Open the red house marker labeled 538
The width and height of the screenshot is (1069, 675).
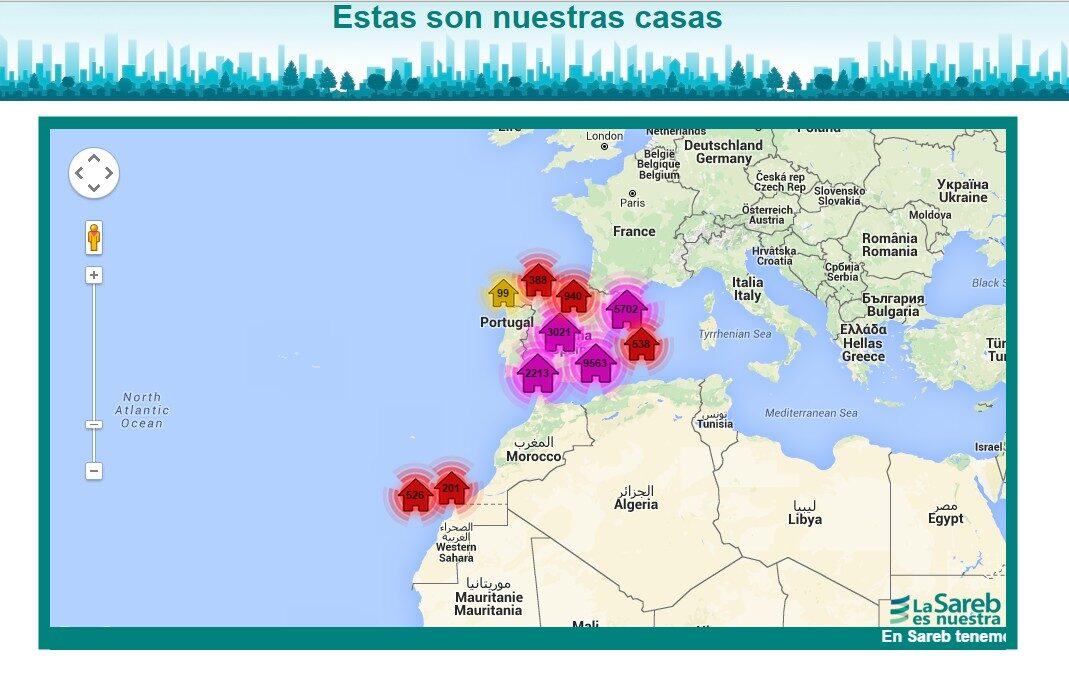click(x=641, y=345)
